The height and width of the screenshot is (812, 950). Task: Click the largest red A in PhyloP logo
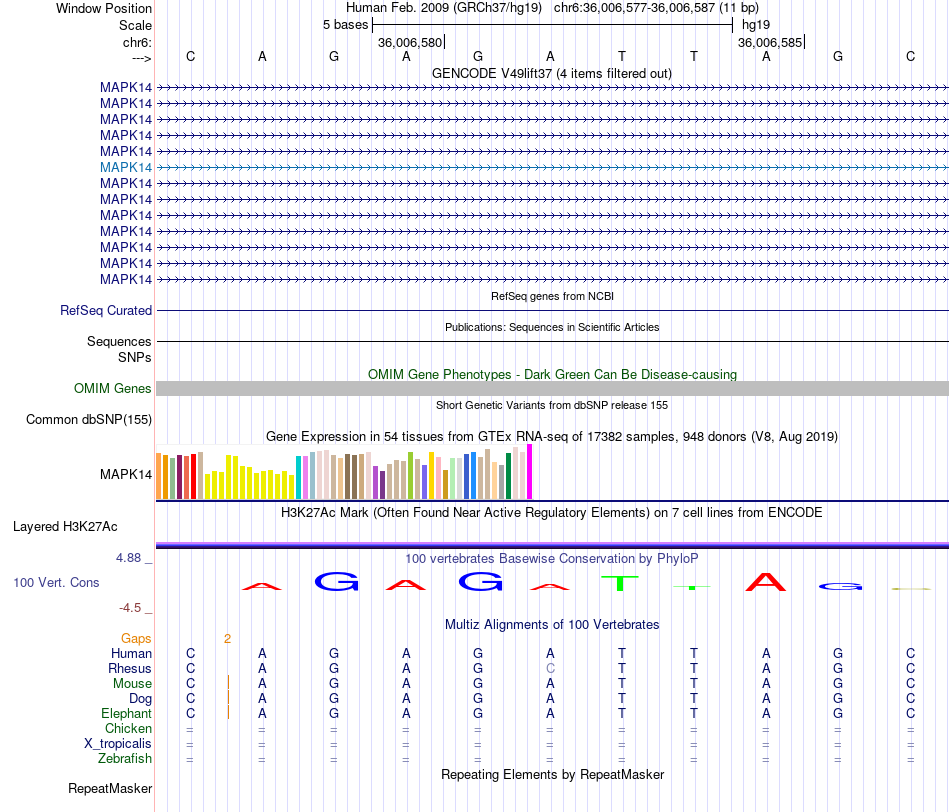click(x=765, y=582)
